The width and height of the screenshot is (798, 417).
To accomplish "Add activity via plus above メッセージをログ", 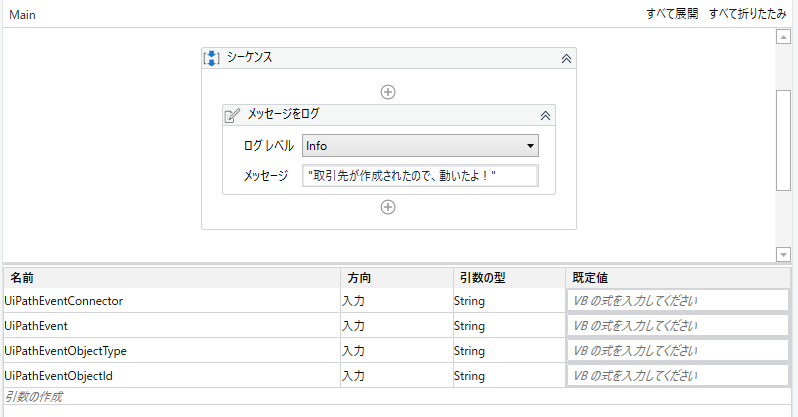I will (388, 92).
